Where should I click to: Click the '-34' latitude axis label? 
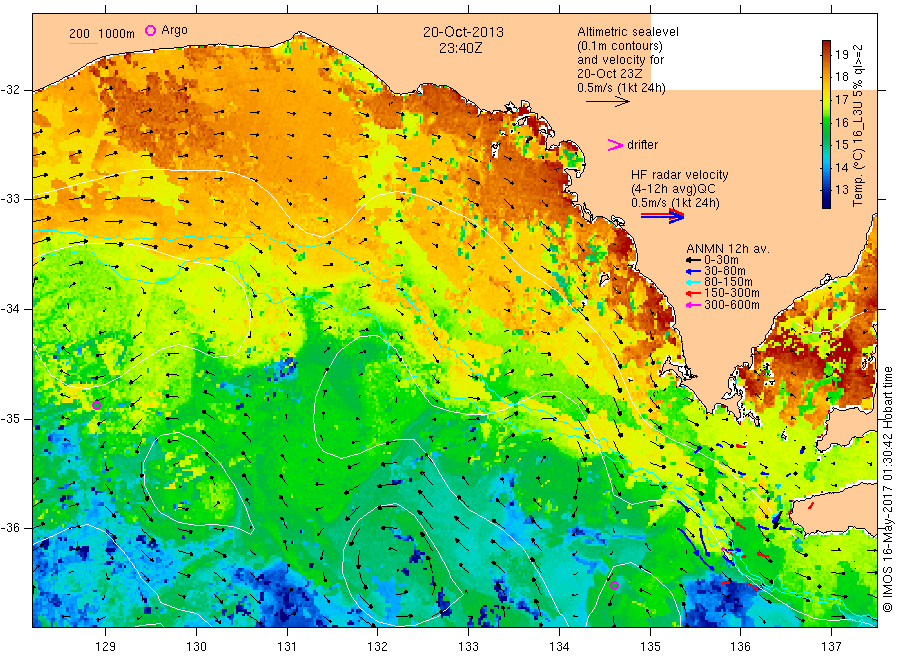[10, 309]
